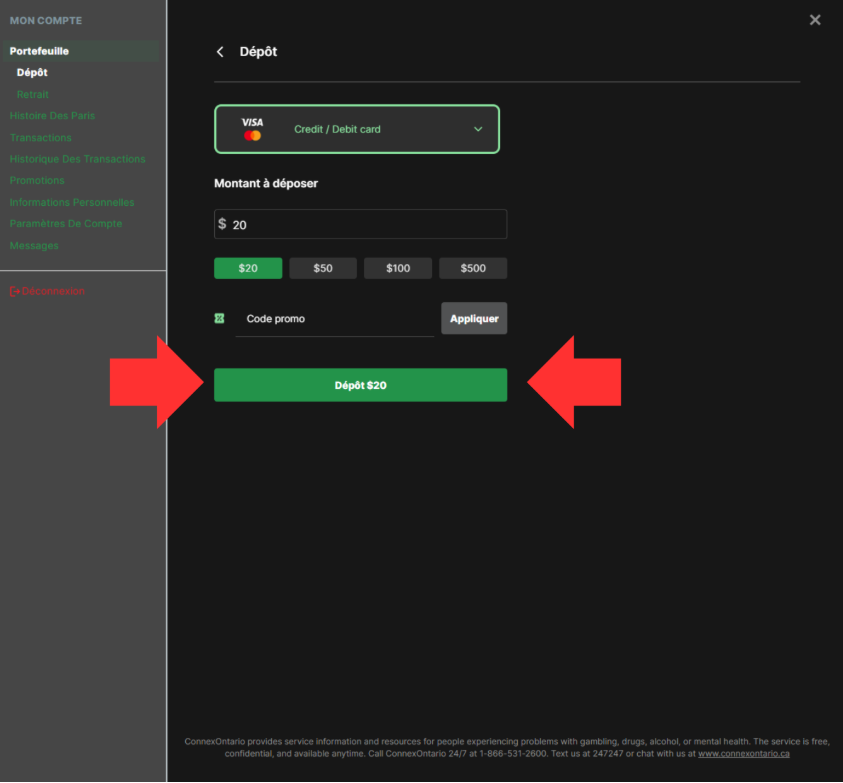Click the payment method chevron arrow
Viewport: 843px width, 783px height.
coord(478,129)
